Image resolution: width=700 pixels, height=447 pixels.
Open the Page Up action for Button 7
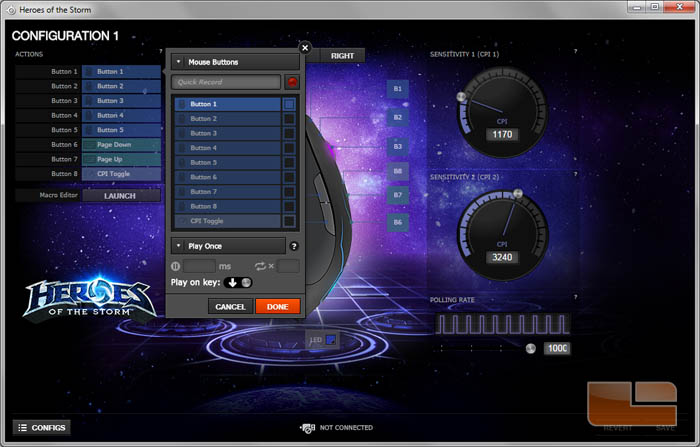point(121,159)
